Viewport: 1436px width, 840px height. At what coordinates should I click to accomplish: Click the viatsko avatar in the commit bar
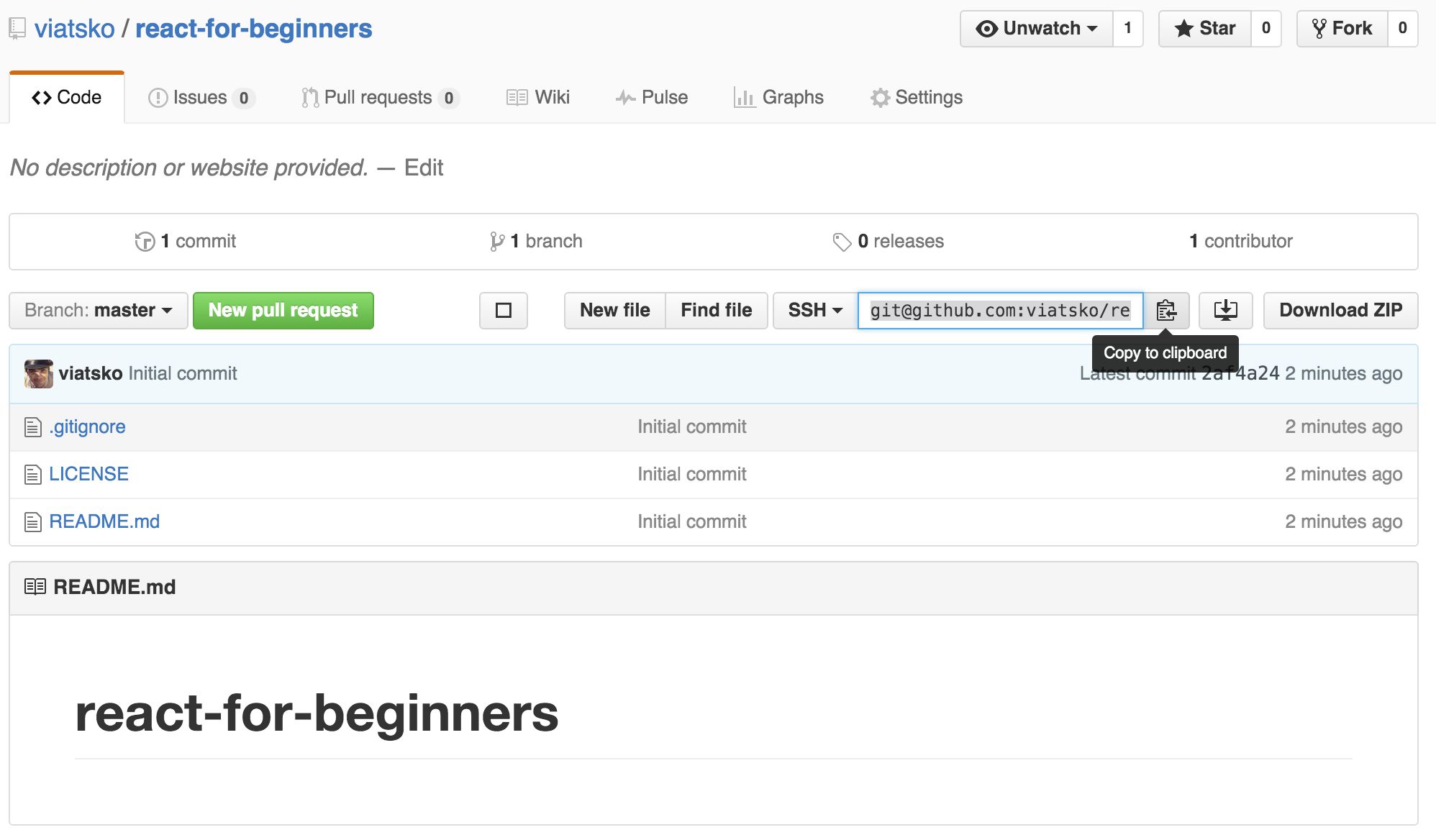38,374
